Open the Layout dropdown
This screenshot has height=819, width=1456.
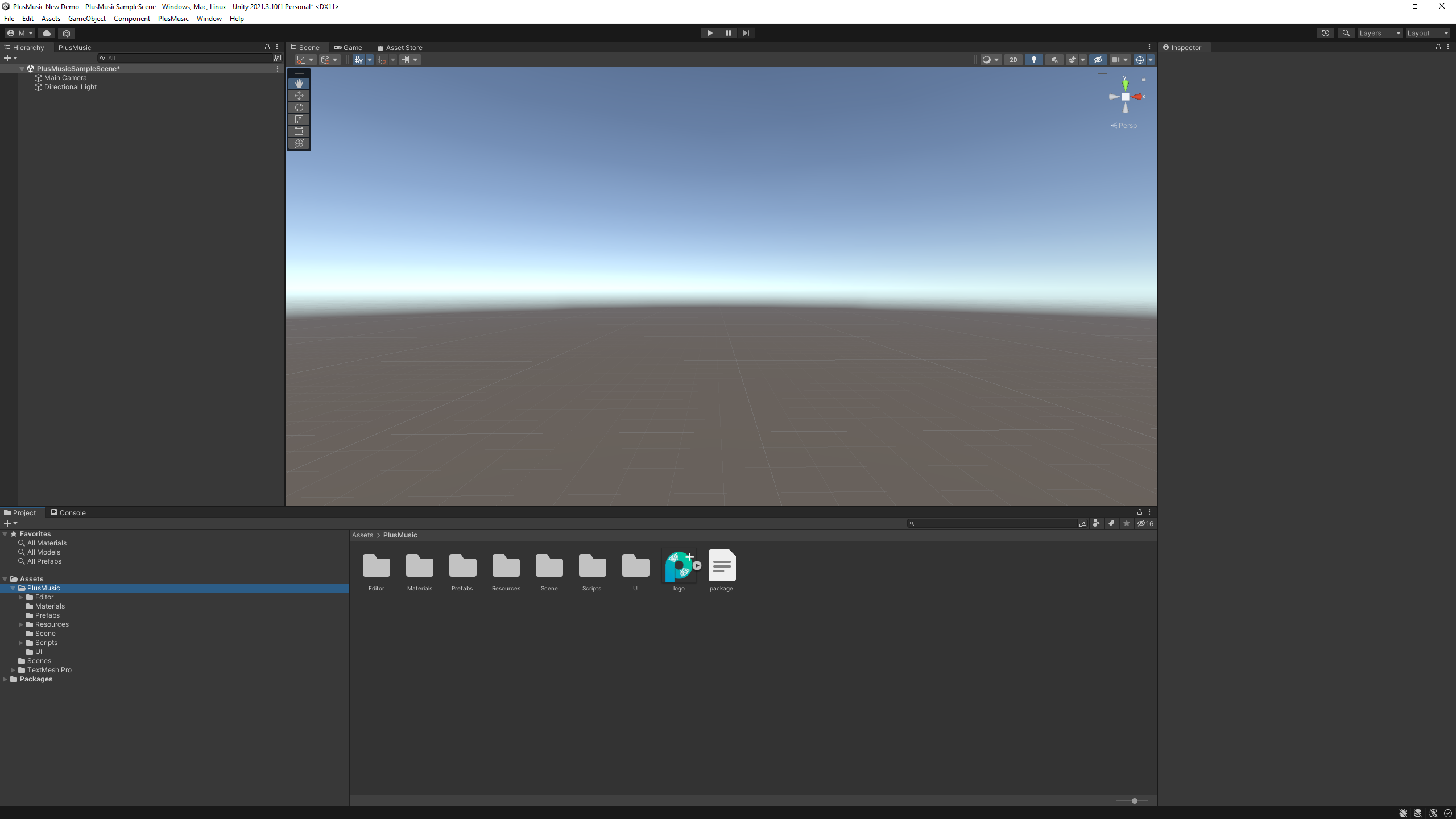1427,33
